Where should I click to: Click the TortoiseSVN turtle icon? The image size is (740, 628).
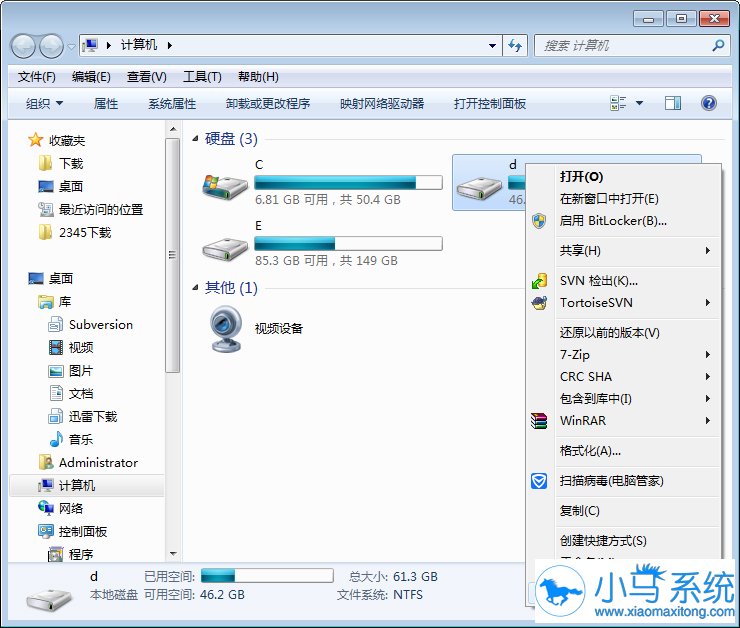click(x=539, y=302)
